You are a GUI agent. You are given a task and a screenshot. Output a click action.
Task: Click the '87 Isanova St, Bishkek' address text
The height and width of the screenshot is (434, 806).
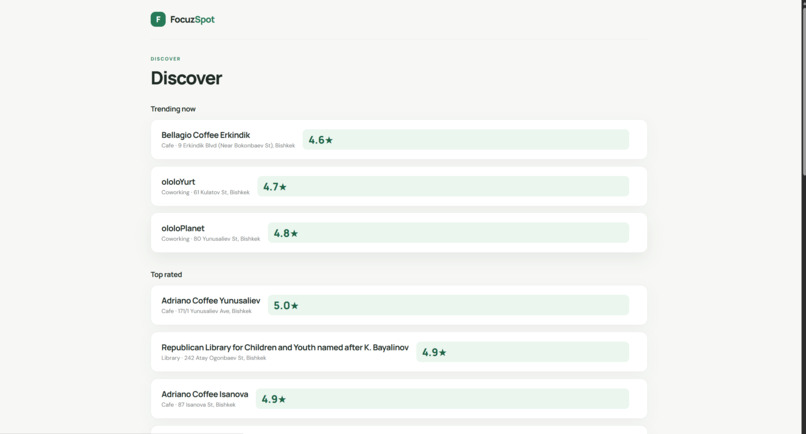(x=207, y=405)
